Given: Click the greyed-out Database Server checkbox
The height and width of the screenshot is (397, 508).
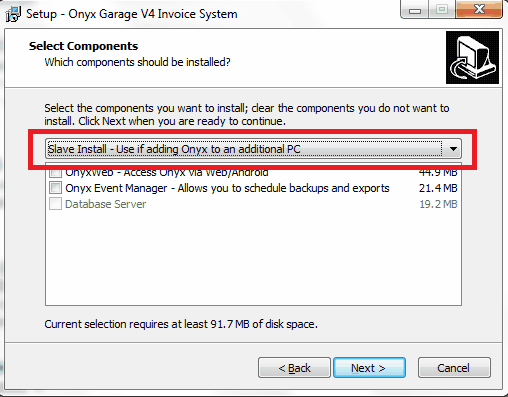Looking at the screenshot, I should tap(55, 204).
